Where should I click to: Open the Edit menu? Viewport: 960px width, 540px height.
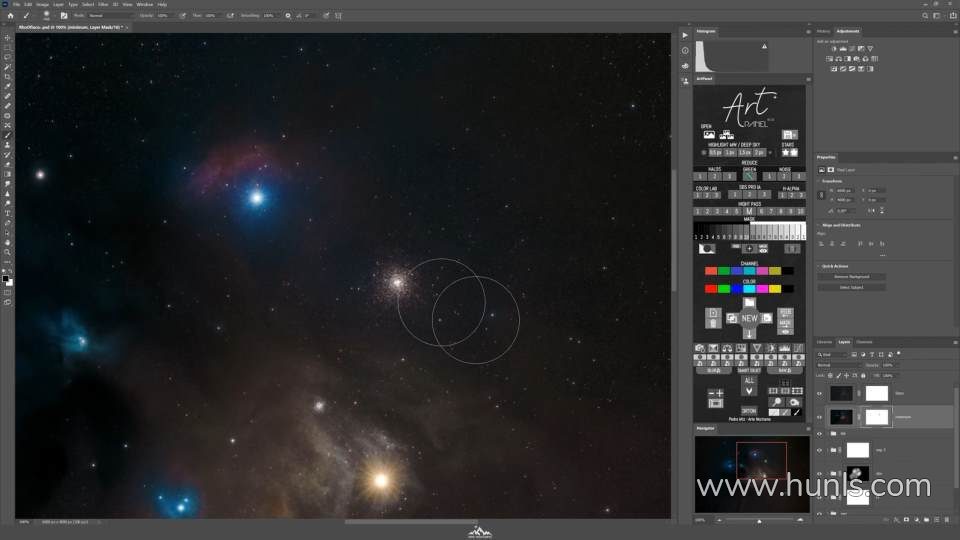28,4
